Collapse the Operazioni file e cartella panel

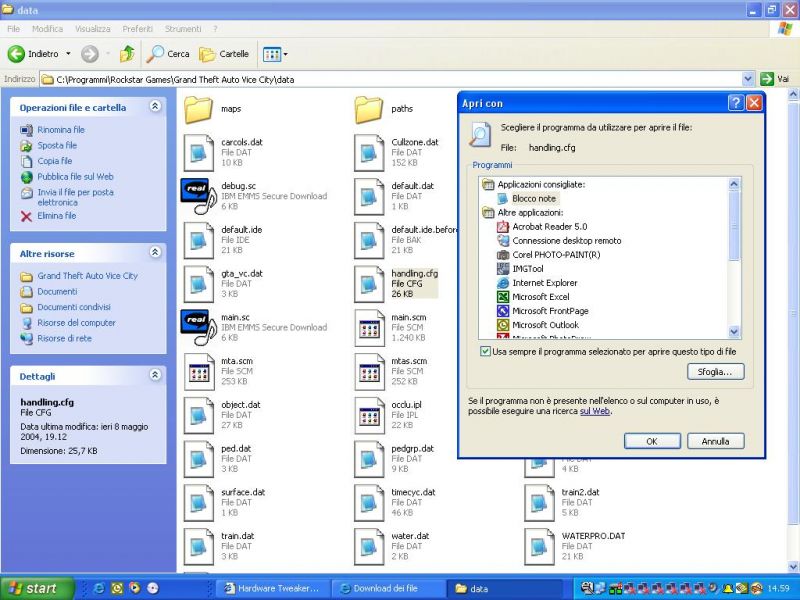(x=155, y=106)
